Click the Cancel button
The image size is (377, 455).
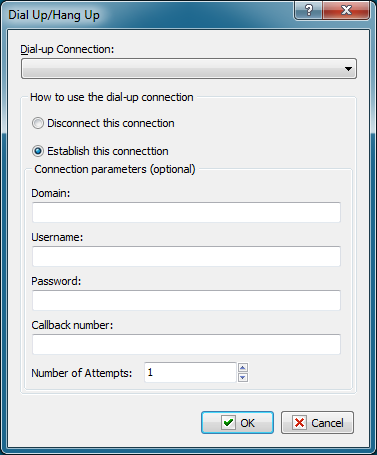point(317,423)
